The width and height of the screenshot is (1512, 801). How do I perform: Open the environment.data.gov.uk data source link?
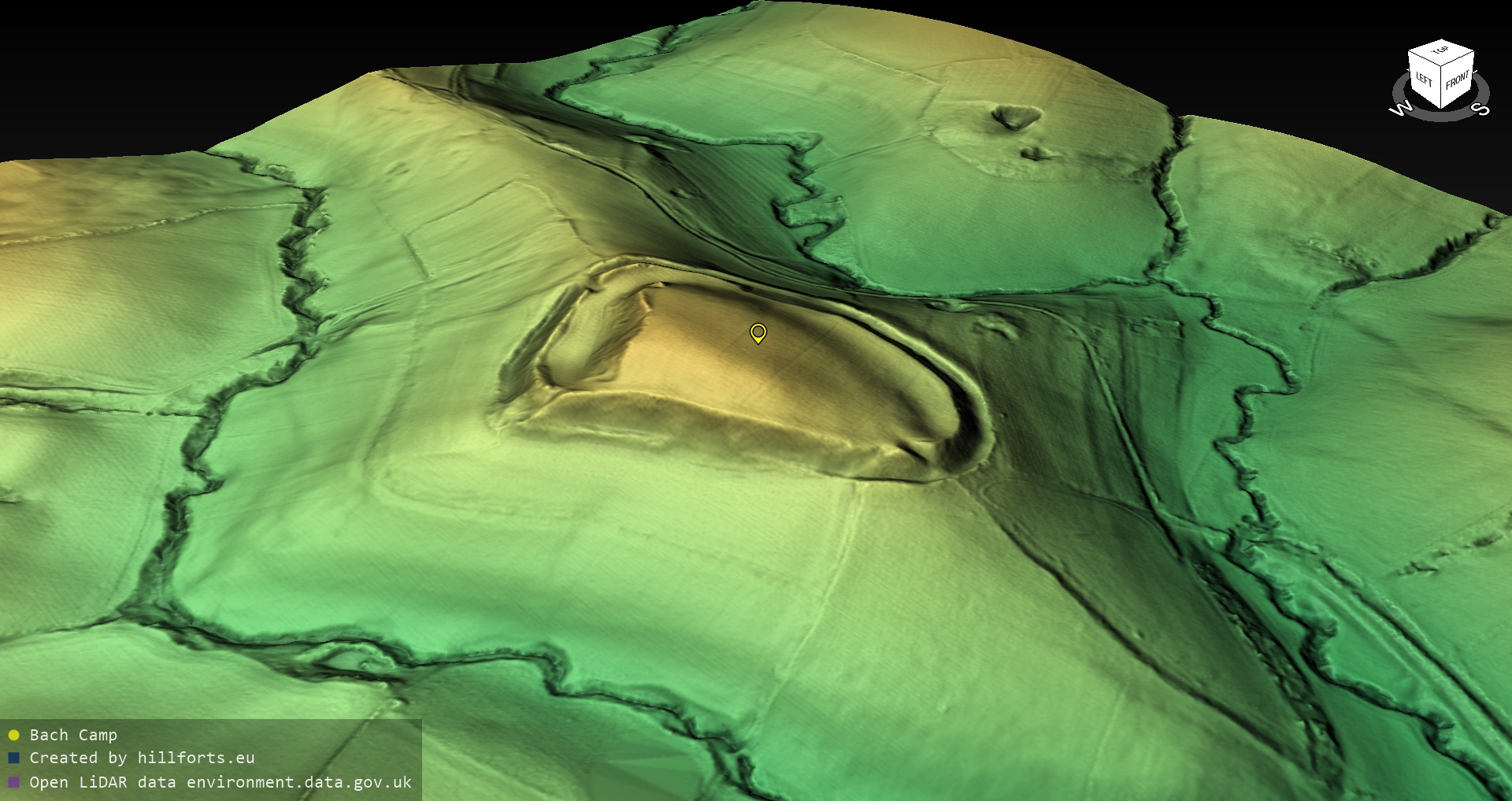(x=298, y=782)
